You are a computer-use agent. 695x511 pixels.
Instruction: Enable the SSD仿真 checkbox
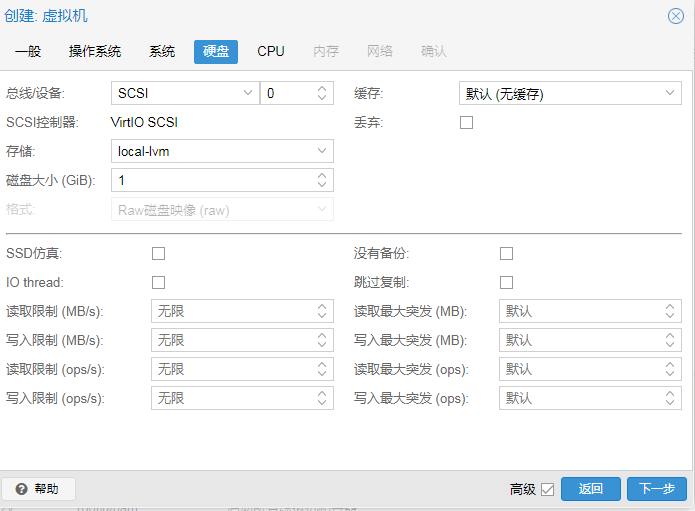(158, 254)
